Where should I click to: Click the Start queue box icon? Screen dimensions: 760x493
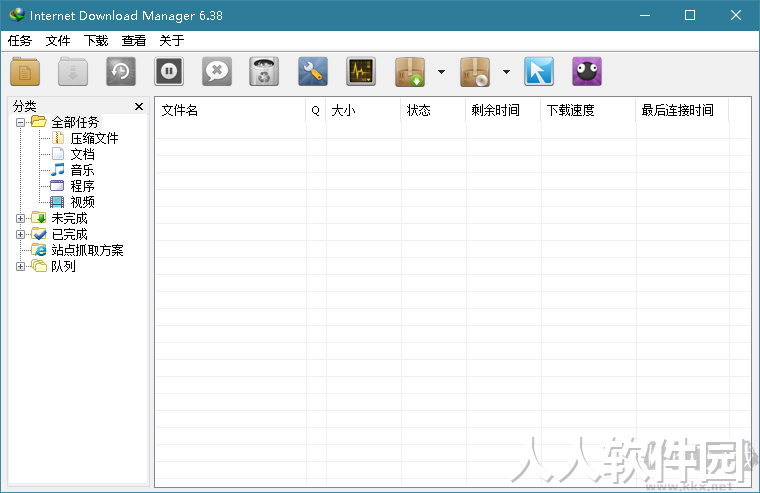pyautogui.click(x=410, y=72)
